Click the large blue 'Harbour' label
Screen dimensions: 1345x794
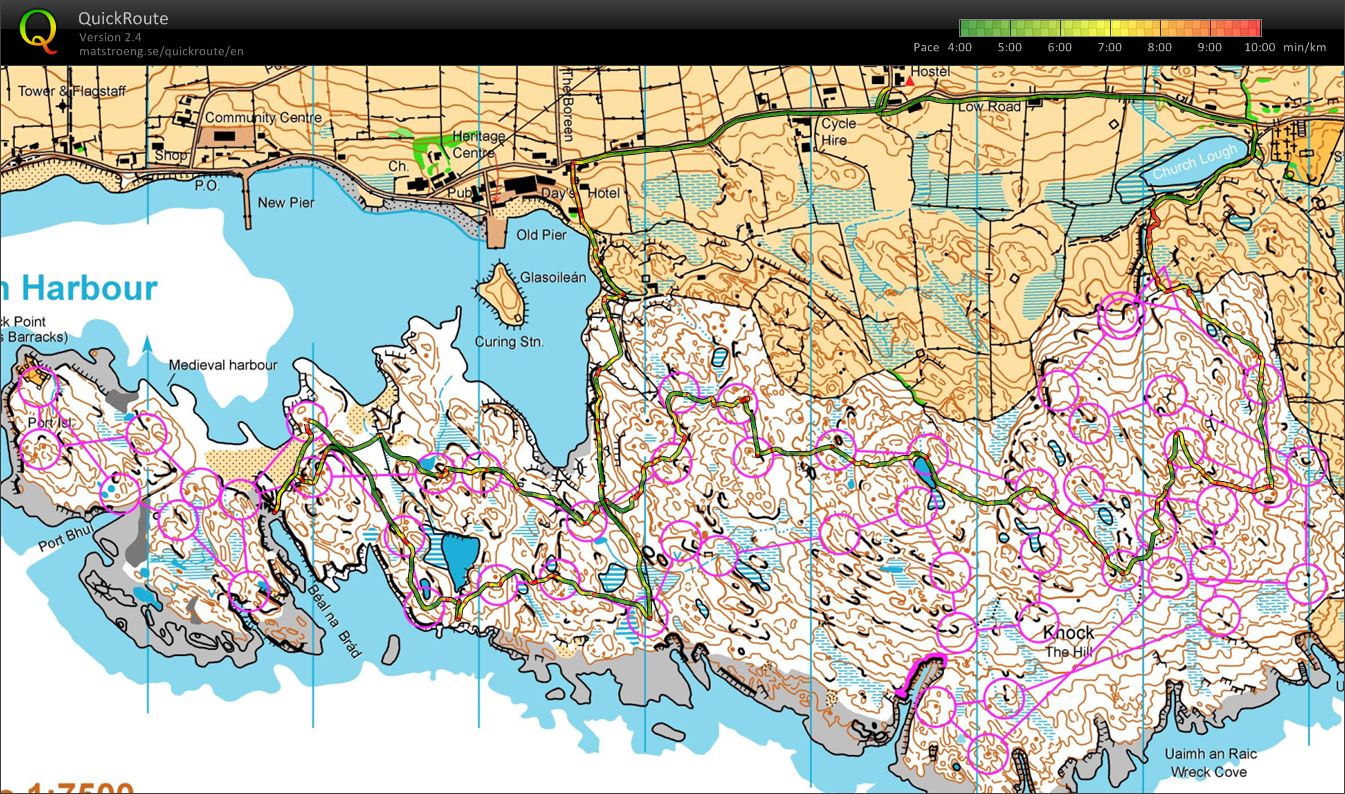coord(90,288)
